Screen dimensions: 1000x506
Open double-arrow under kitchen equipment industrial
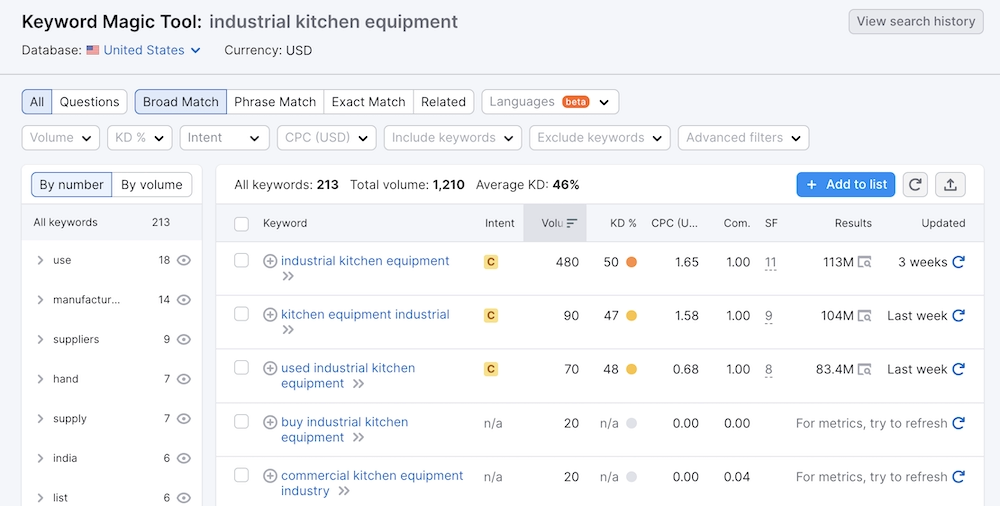pos(288,330)
